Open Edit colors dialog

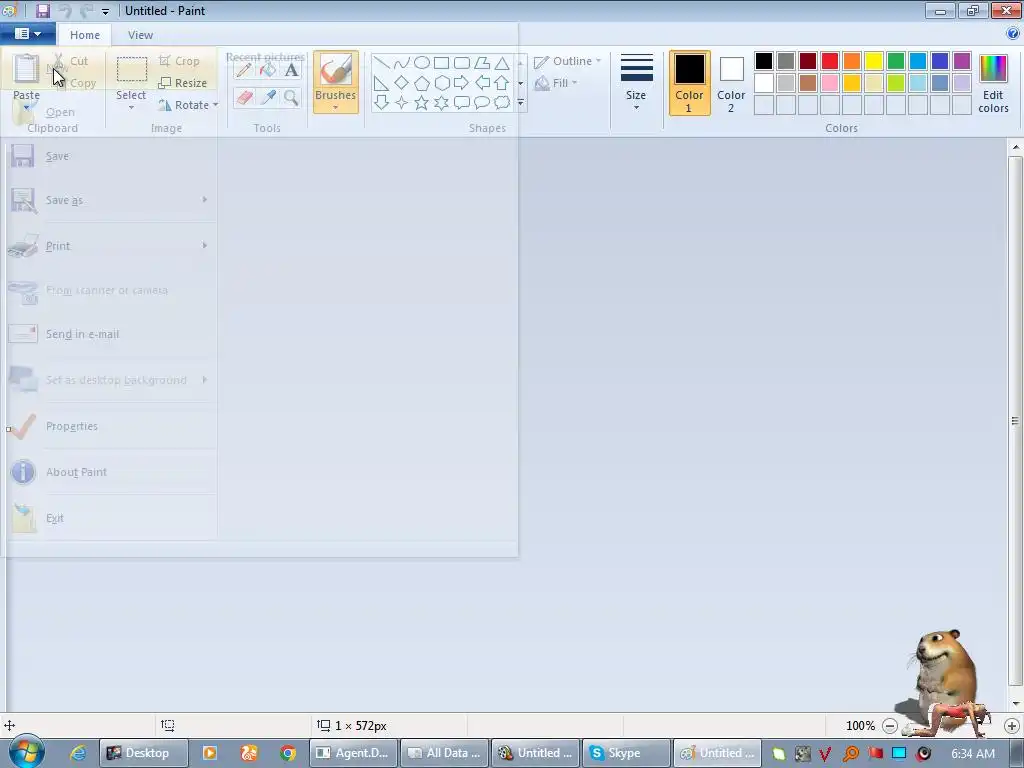(x=993, y=84)
